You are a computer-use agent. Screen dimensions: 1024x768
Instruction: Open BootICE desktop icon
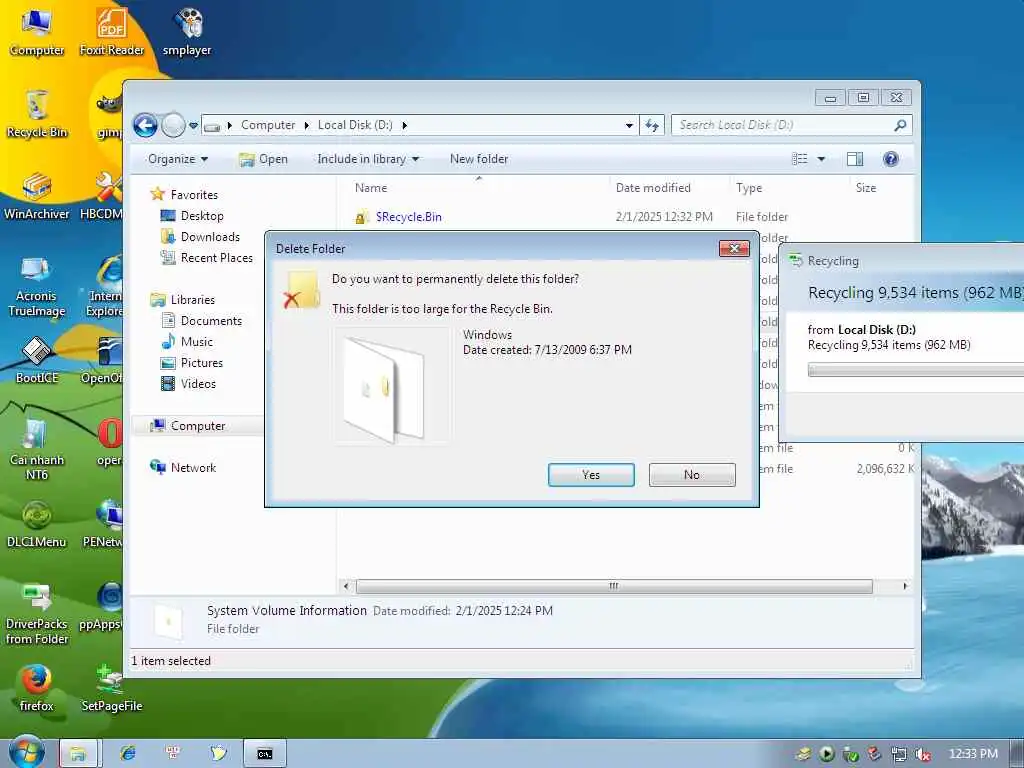(x=37, y=360)
